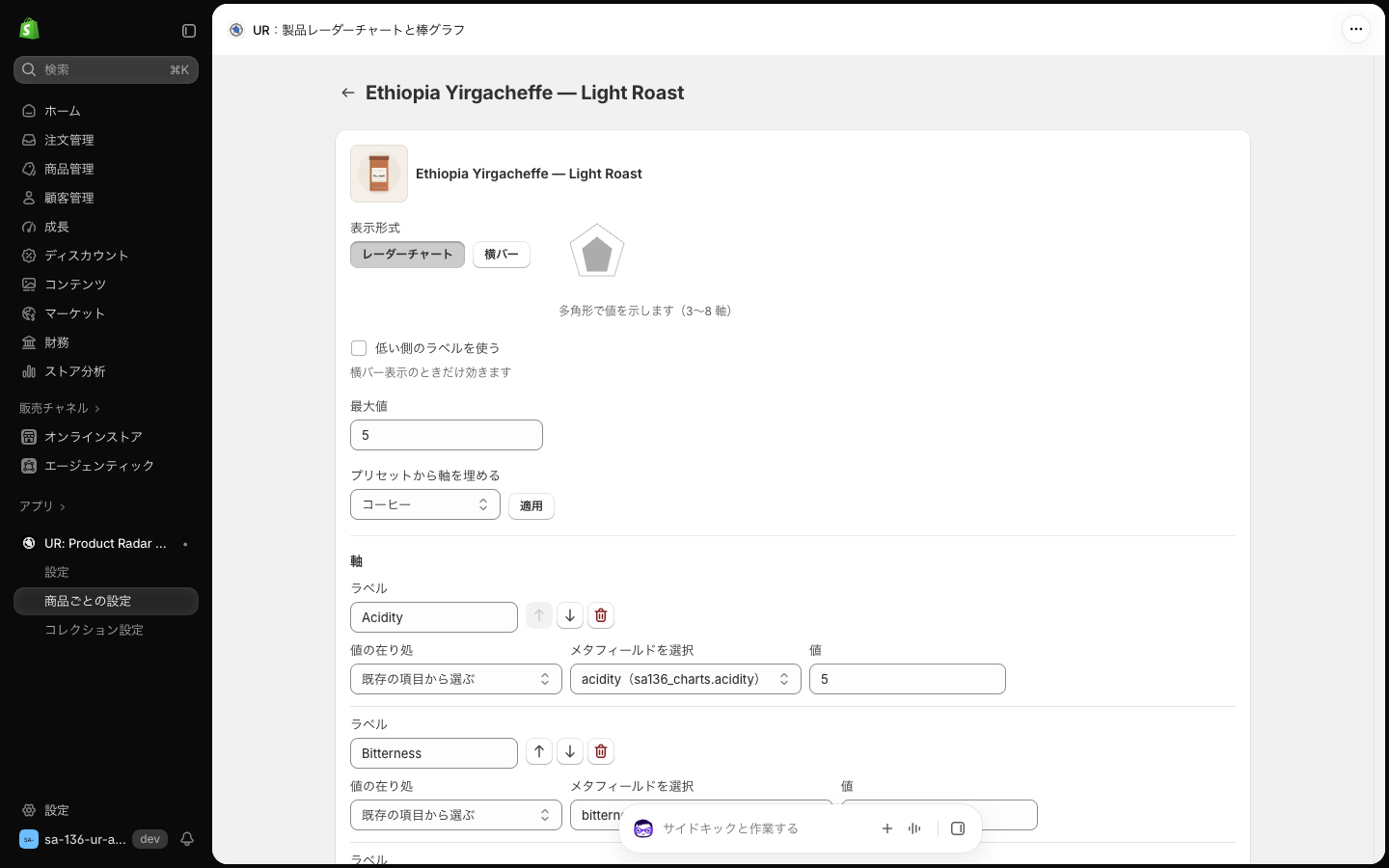Move Bitterness axis up
Screen dimensions: 1389x868
coord(539,751)
